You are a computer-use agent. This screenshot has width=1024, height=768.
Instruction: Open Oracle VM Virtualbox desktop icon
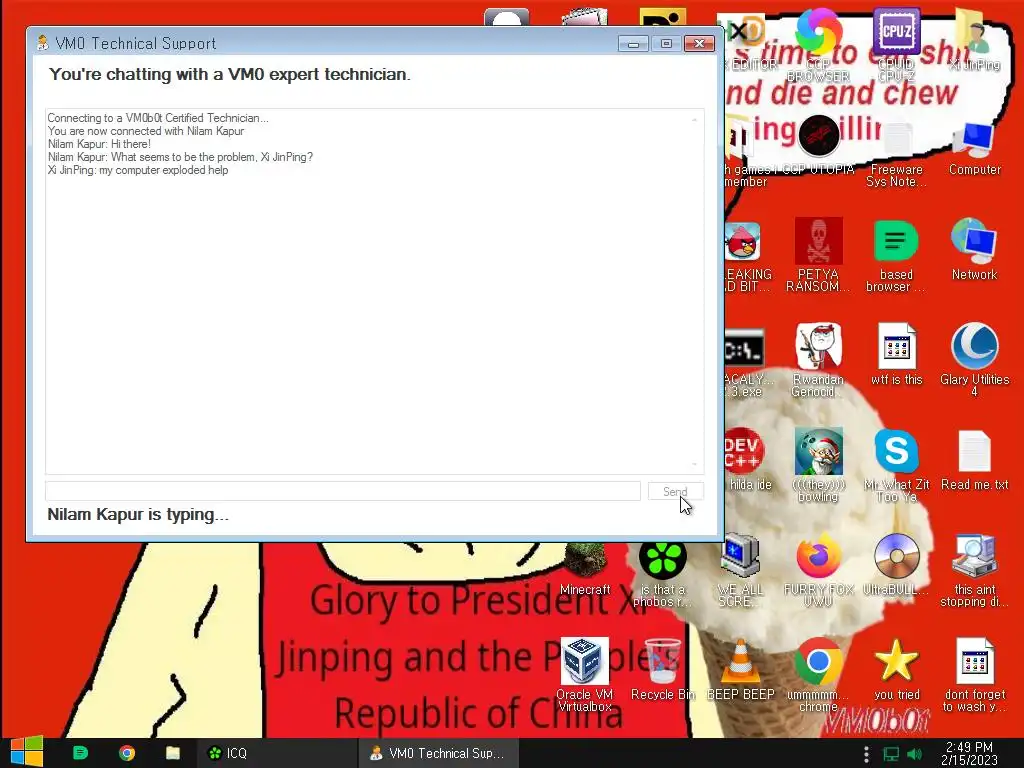(x=584, y=675)
